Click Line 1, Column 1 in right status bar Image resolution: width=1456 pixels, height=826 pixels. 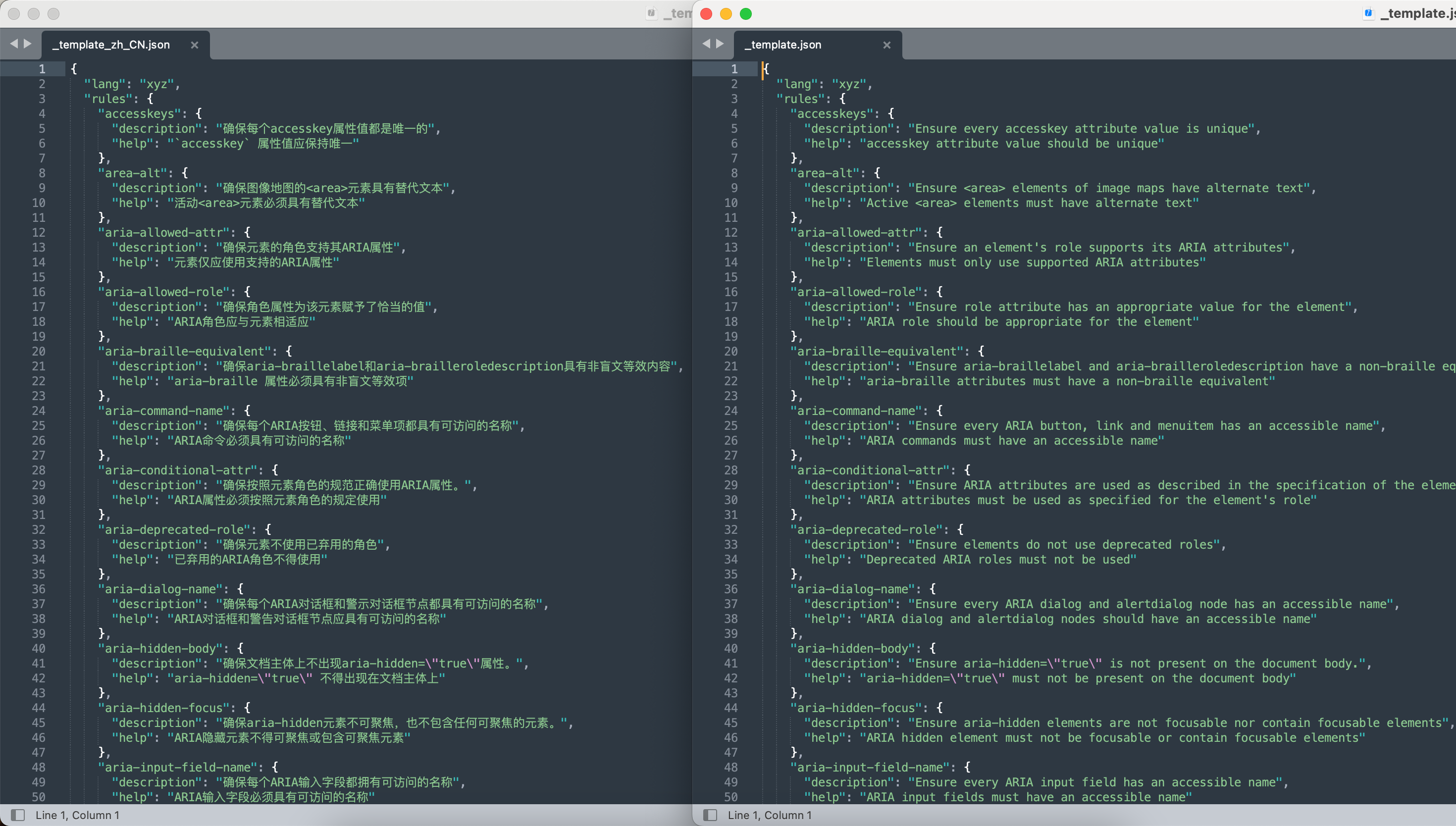point(770,815)
